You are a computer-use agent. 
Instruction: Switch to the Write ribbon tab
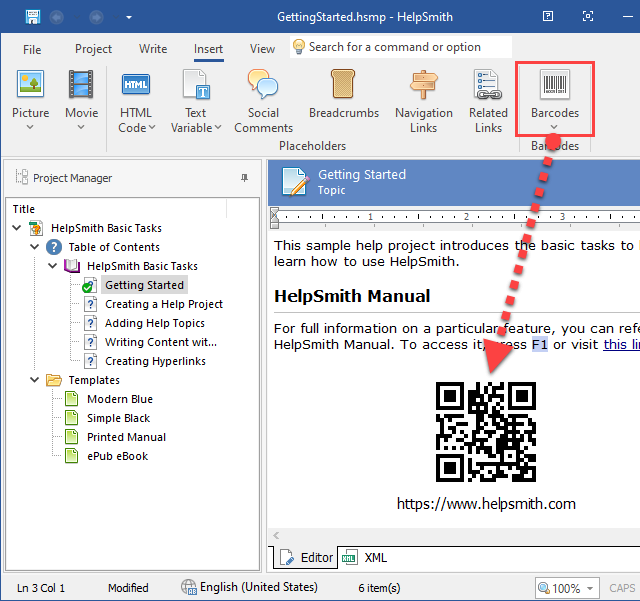pyautogui.click(x=153, y=49)
